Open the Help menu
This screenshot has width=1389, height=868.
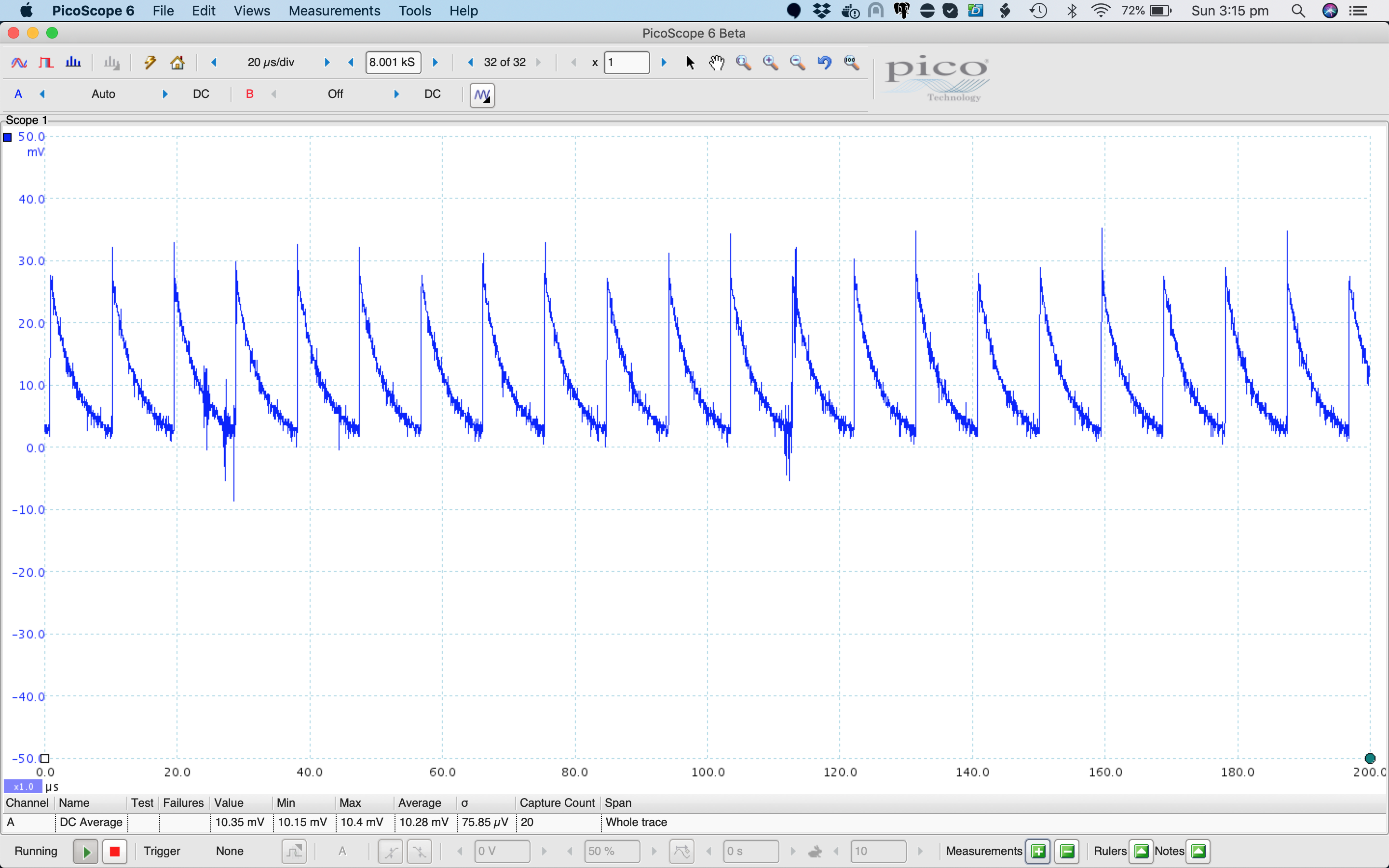point(463,11)
